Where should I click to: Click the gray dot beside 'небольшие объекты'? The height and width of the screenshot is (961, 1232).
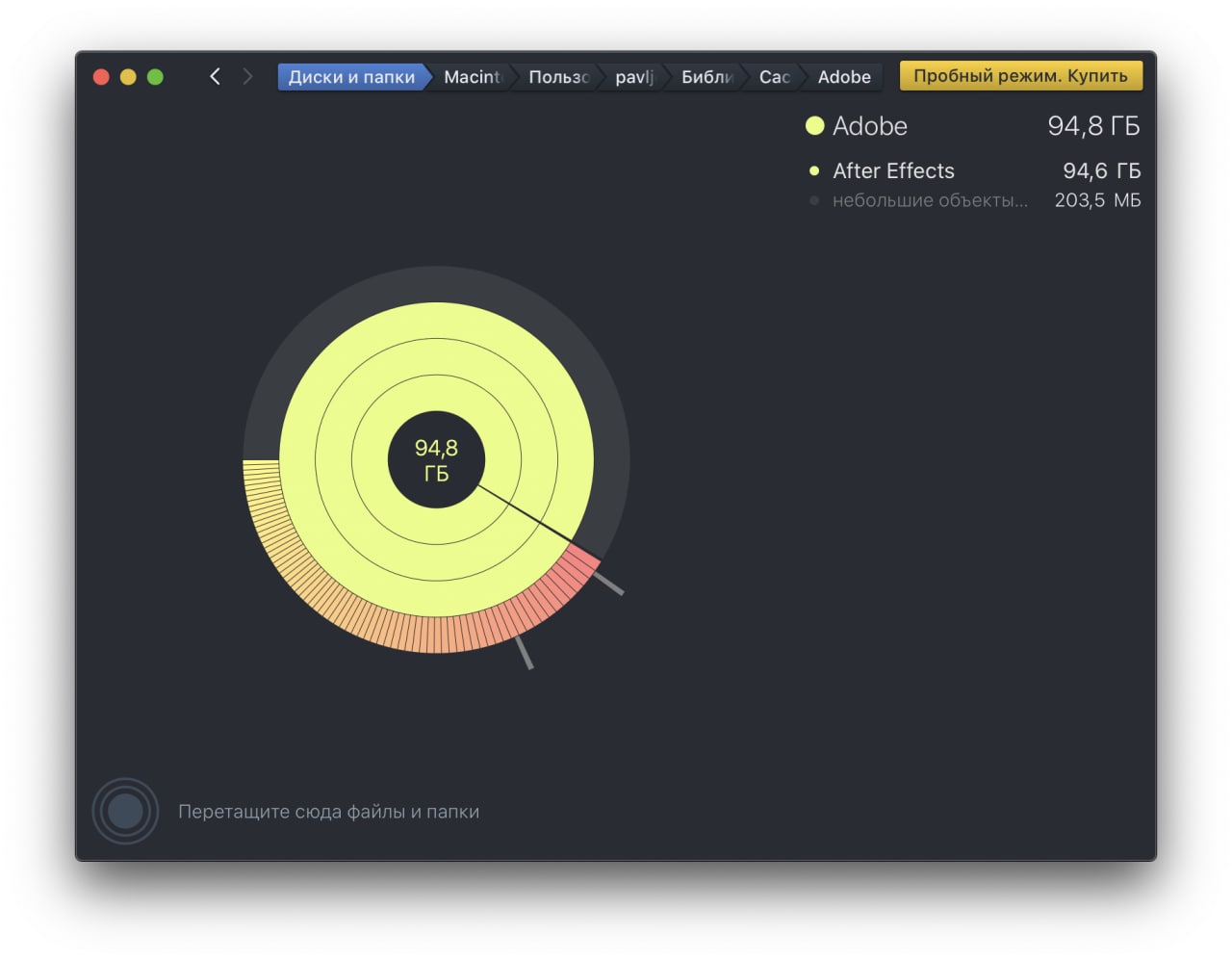(x=814, y=200)
